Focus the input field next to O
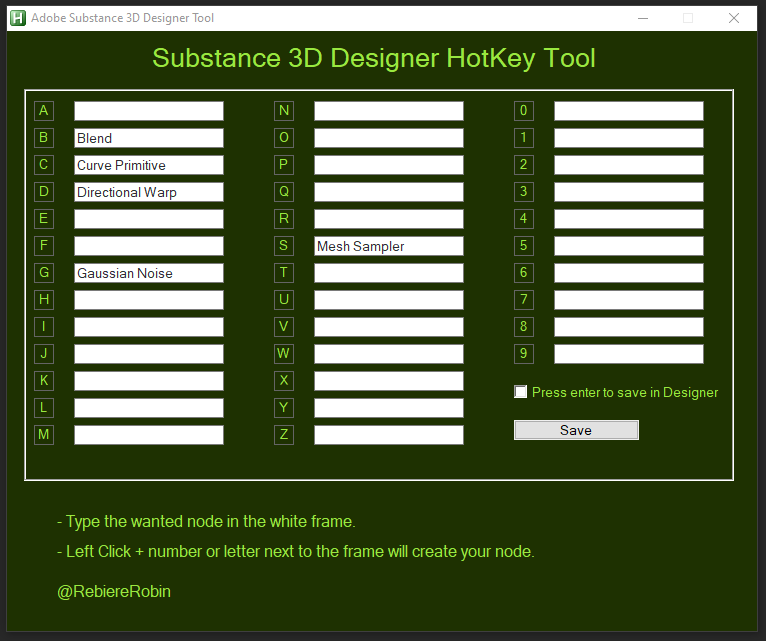Screen dimensions: 766x641 point(389,138)
